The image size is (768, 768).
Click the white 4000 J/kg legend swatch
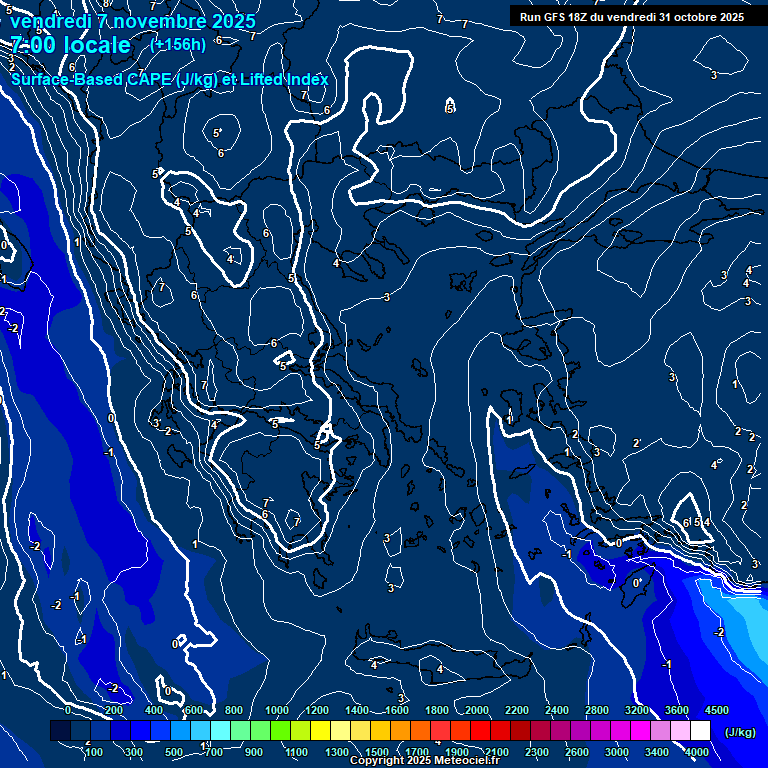700,732
